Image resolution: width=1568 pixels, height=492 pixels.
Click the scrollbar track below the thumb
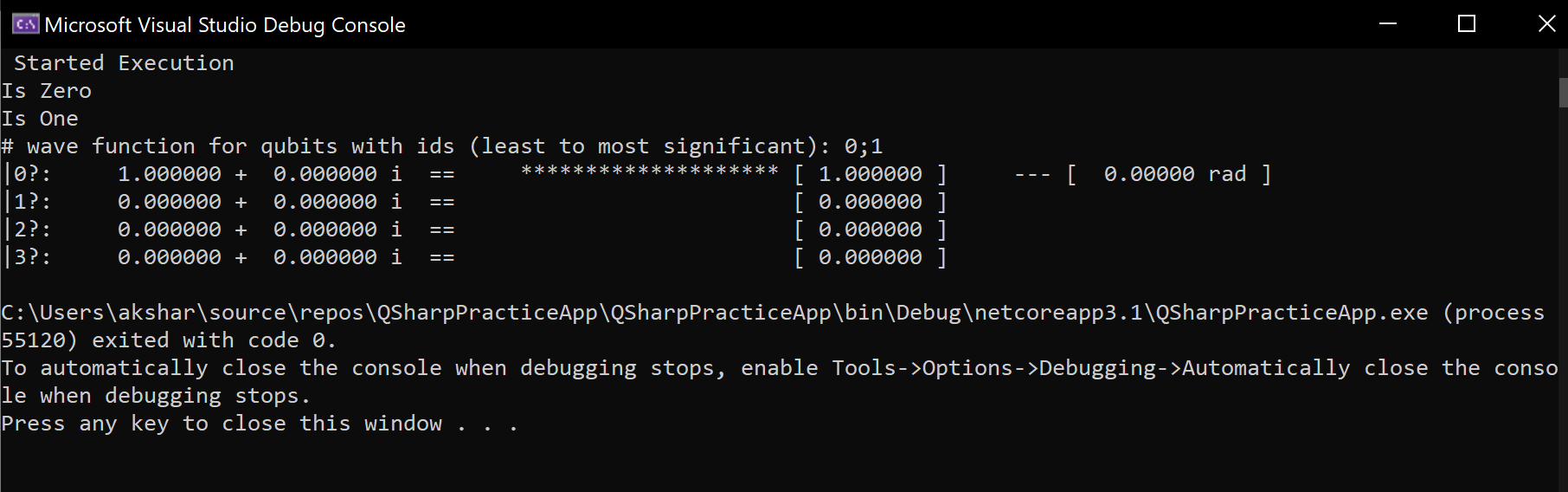[x=1563, y=295]
